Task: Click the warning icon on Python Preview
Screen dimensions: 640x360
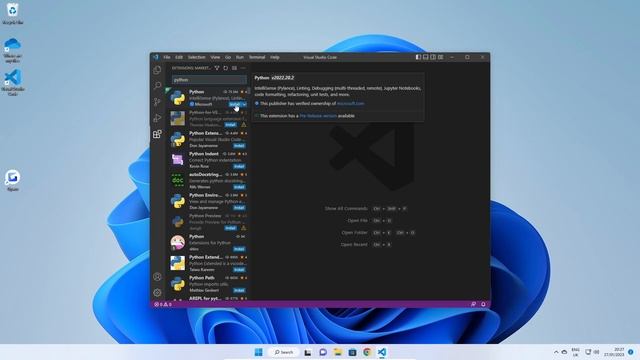Action: (244, 228)
